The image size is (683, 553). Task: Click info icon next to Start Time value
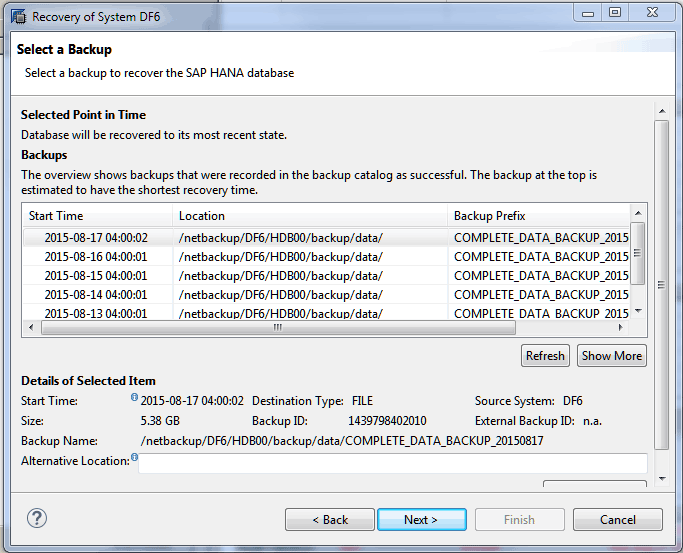coord(135,397)
